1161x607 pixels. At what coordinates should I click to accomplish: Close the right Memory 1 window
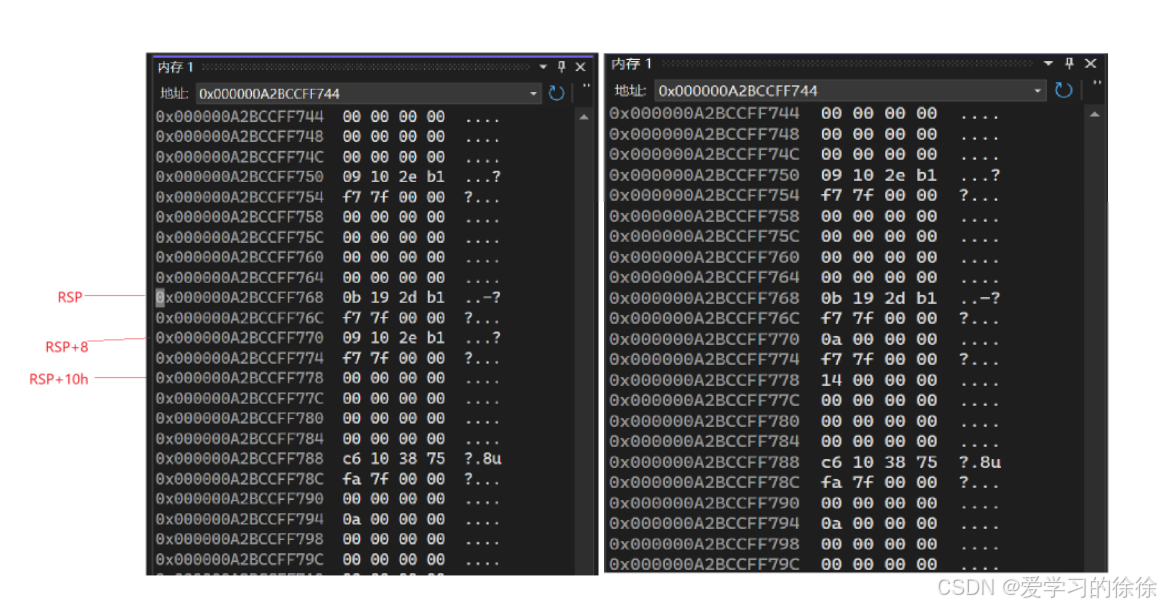pyautogui.click(x=1090, y=64)
